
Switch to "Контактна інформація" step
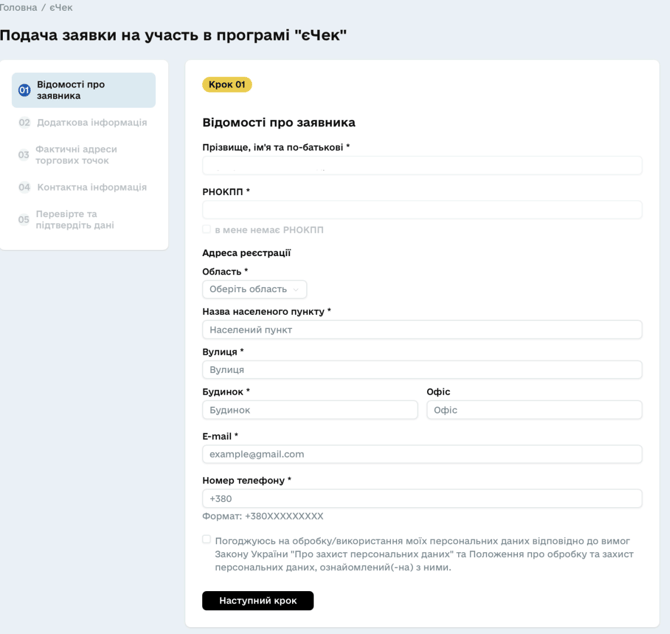[x=92, y=187]
